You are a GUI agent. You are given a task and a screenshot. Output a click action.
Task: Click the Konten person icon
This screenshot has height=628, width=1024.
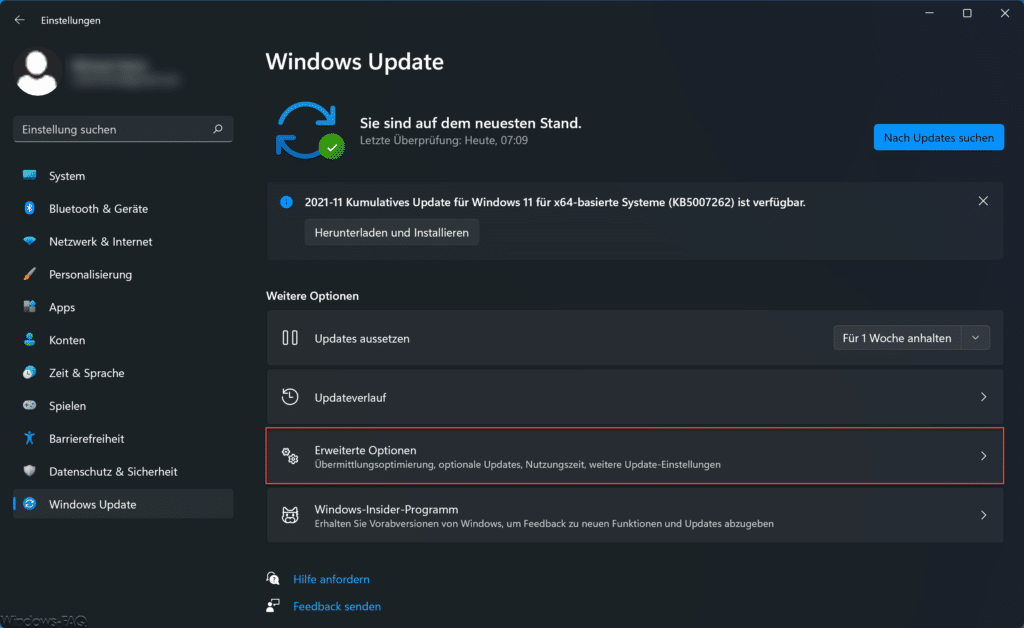click(29, 339)
